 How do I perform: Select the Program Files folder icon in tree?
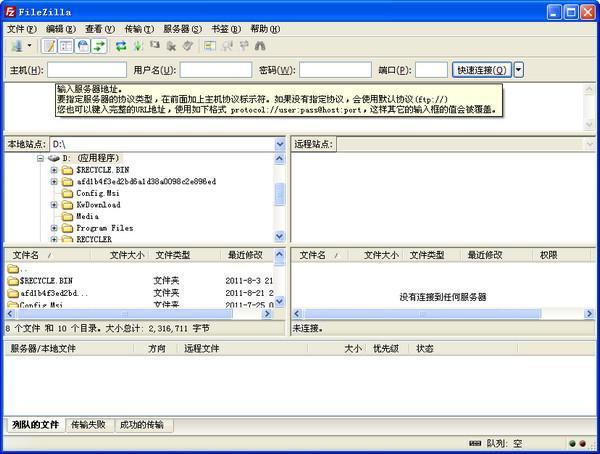coord(67,228)
